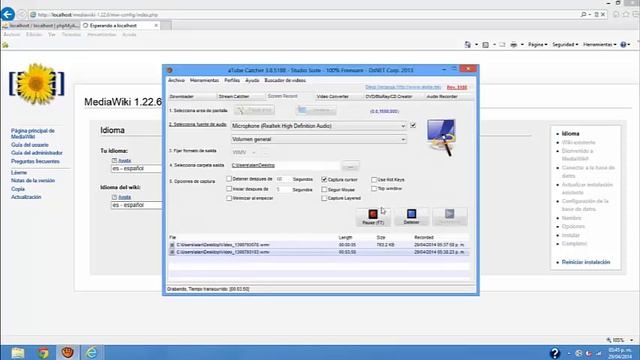Click the output folder path field
The width and height of the screenshot is (640, 360).
(285, 165)
